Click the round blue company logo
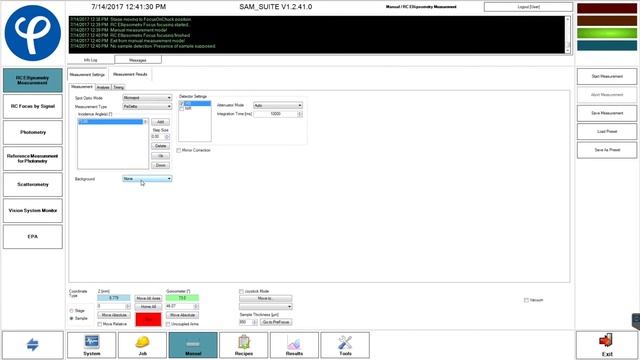The width and height of the screenshot is (640, 360). pyautogui.click(x=33, y=33)
